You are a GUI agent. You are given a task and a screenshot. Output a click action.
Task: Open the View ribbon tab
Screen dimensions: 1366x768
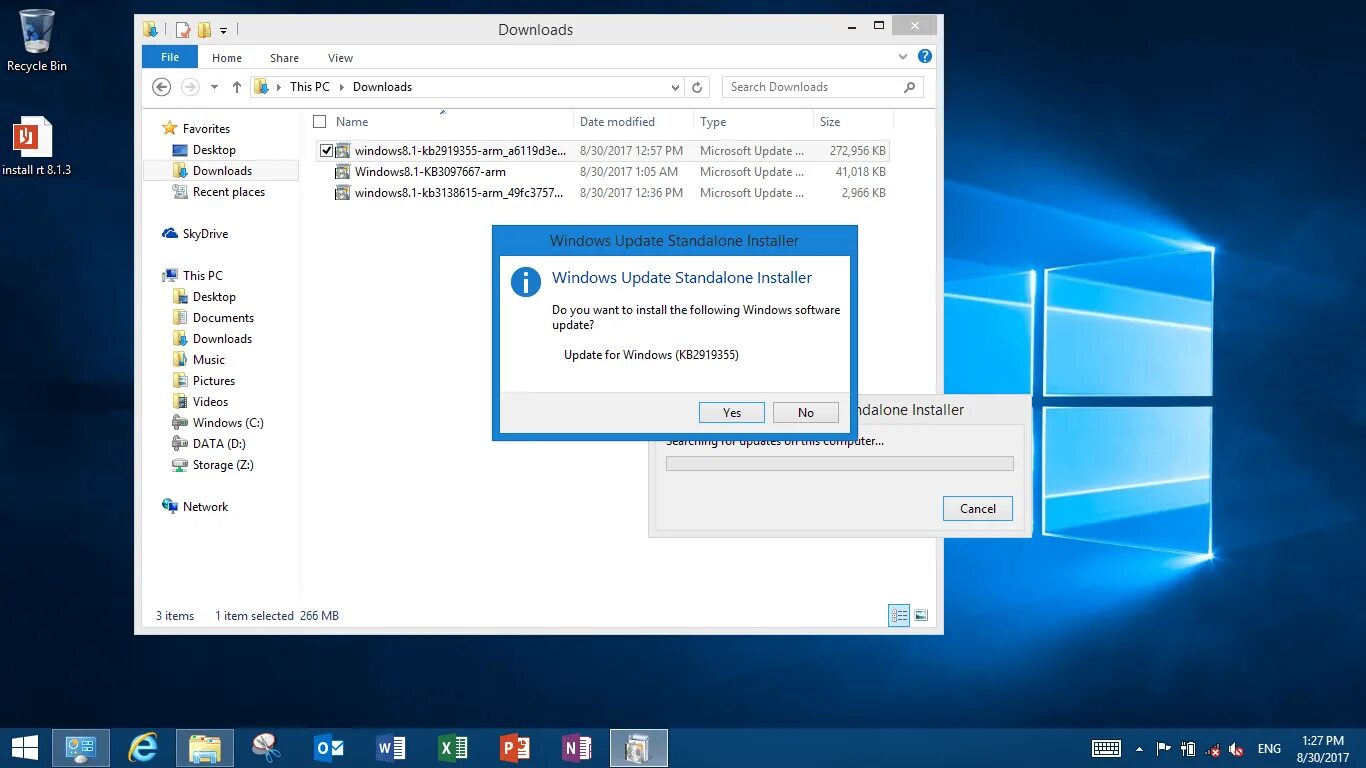pos(340,58)
